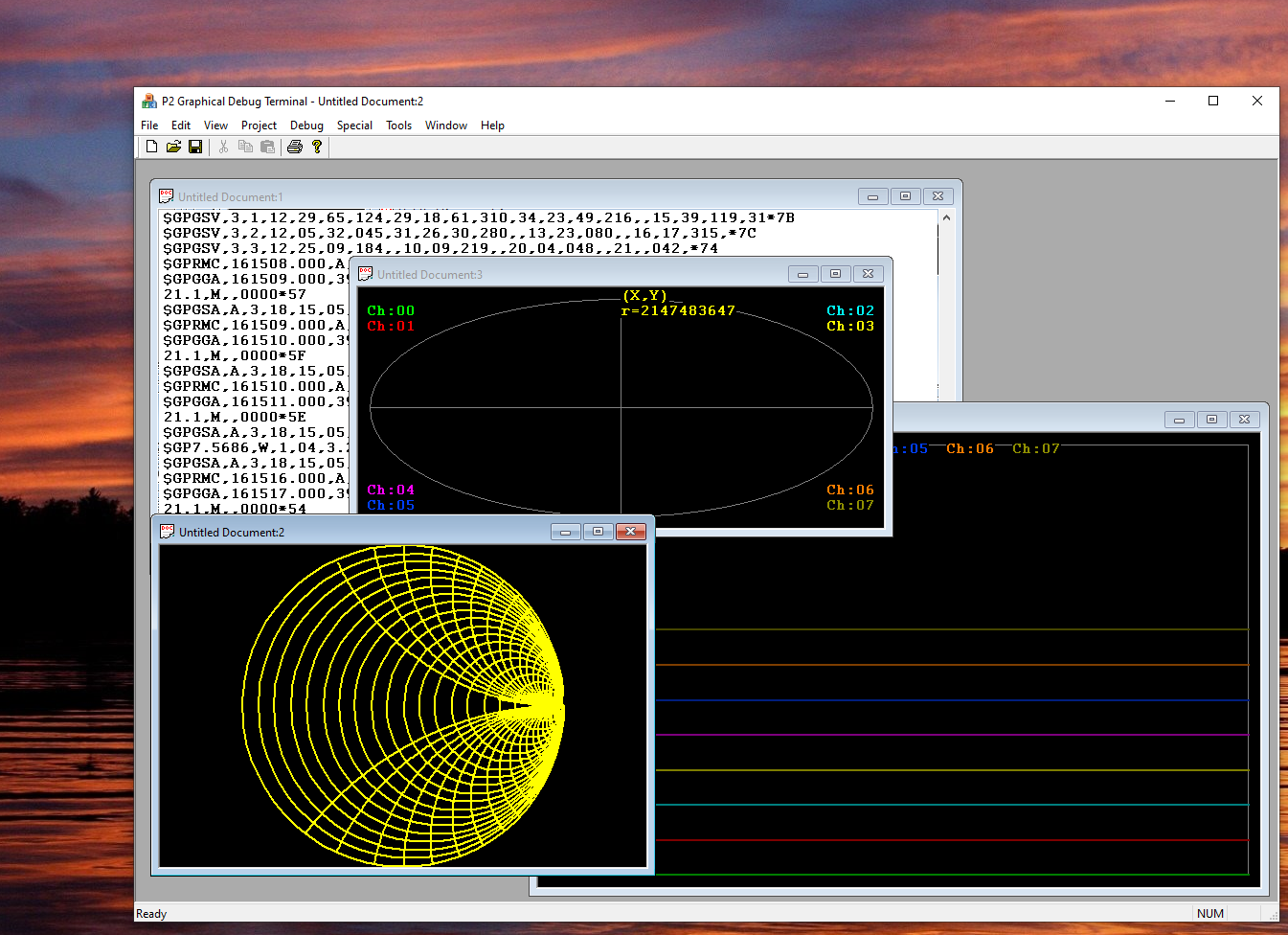Open About via the question mark icon
The image size is (1288, 935).
pos(317,147)
